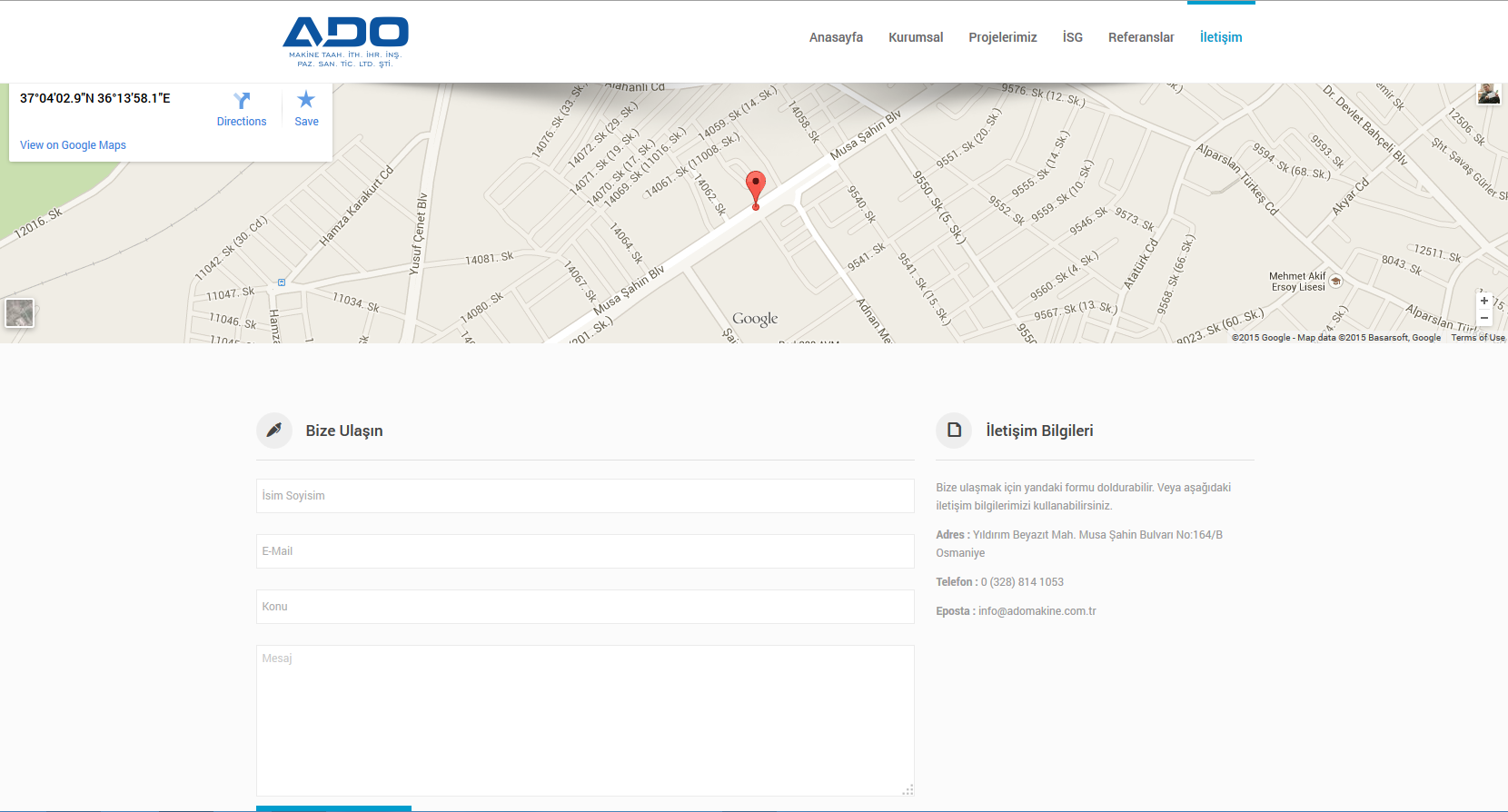Zoom out the map with minus button

1484,318
